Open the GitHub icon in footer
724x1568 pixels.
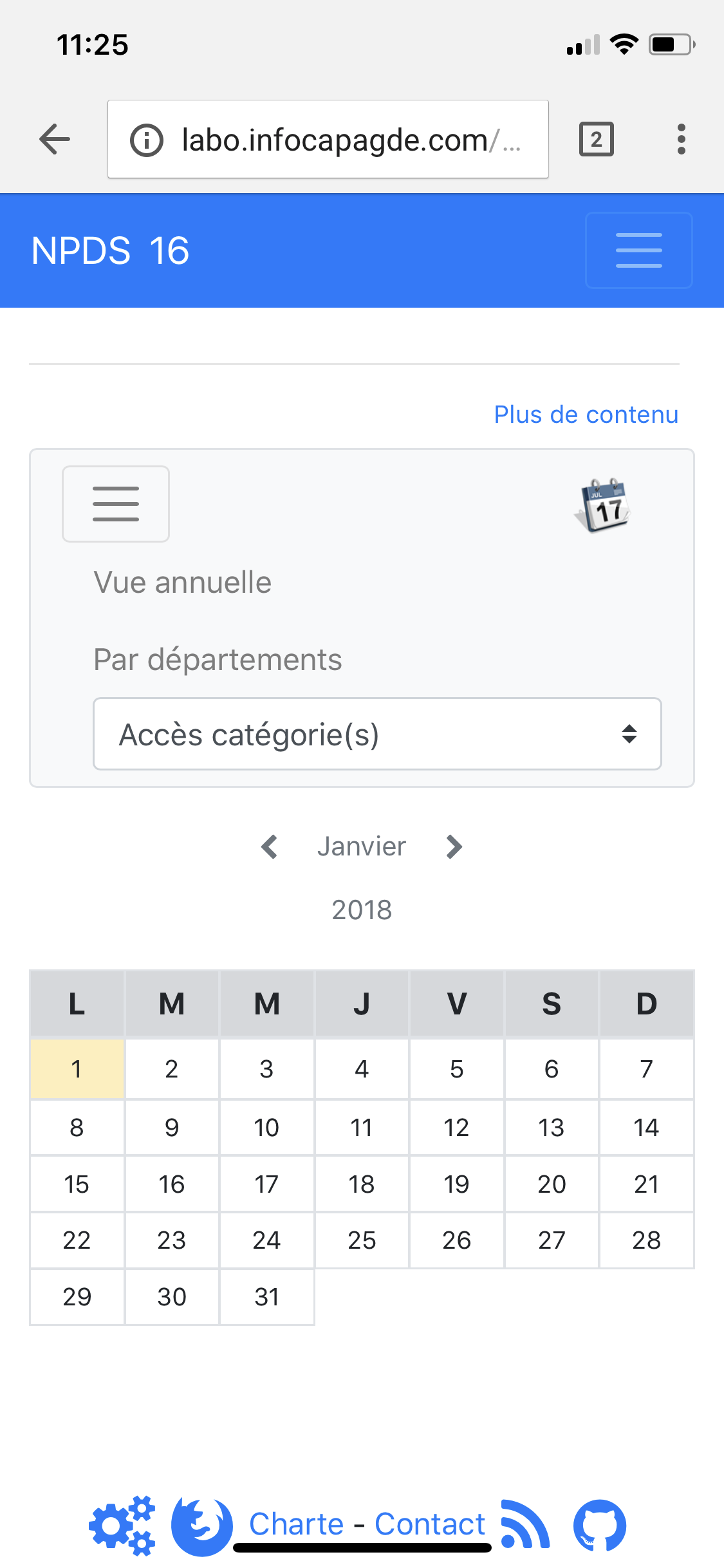[600, 1525]
